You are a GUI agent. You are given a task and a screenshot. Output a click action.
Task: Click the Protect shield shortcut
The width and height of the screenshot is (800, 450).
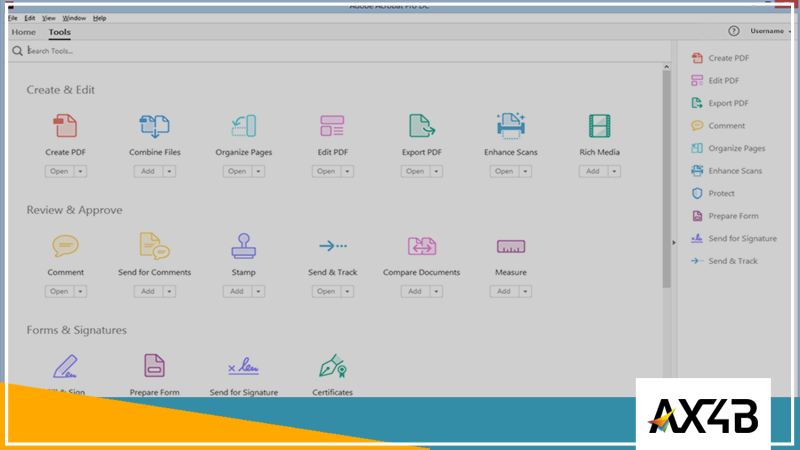pyautogui.click(x=713, y=193)
